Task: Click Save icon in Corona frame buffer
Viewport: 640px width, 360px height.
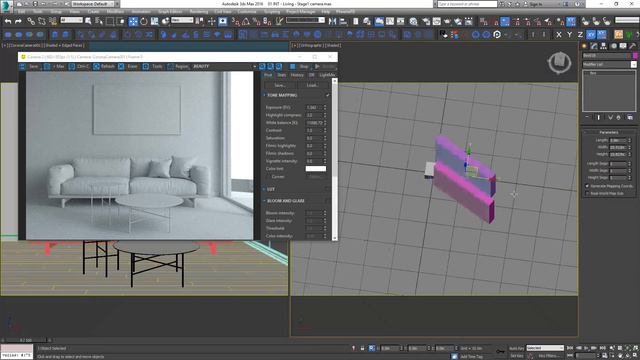Action: click(x=23, y=66)
